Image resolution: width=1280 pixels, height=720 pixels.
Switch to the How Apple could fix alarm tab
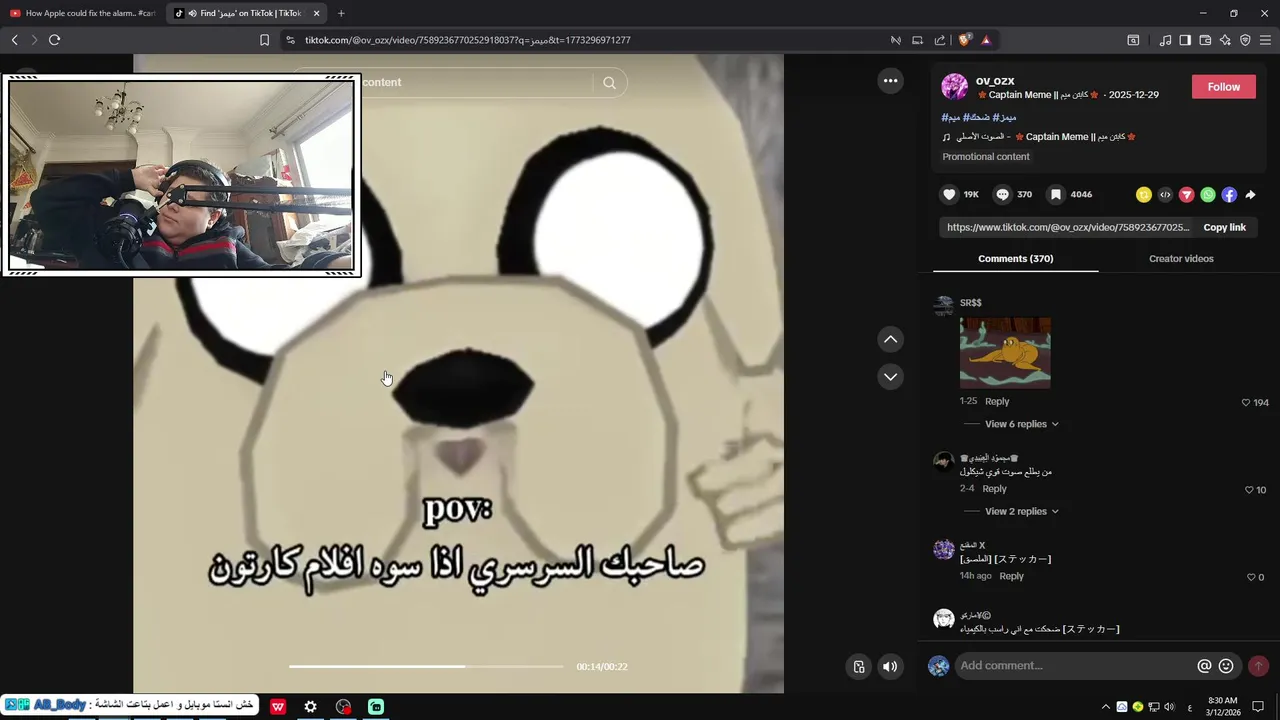coord(82,13)
